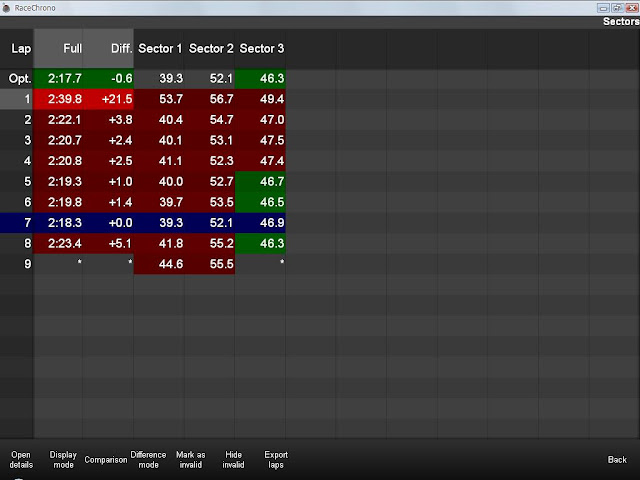
Task: Click the Sector 3 column header
Action: pos(260,49)
